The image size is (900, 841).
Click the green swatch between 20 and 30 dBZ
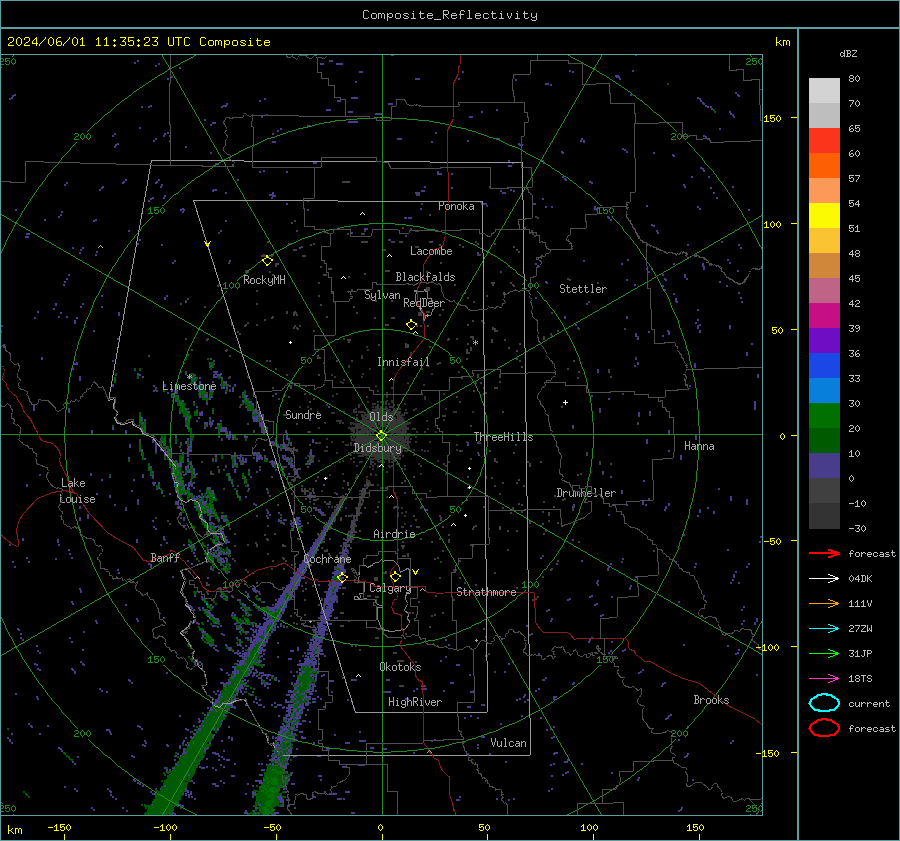(x=824, y=416)
